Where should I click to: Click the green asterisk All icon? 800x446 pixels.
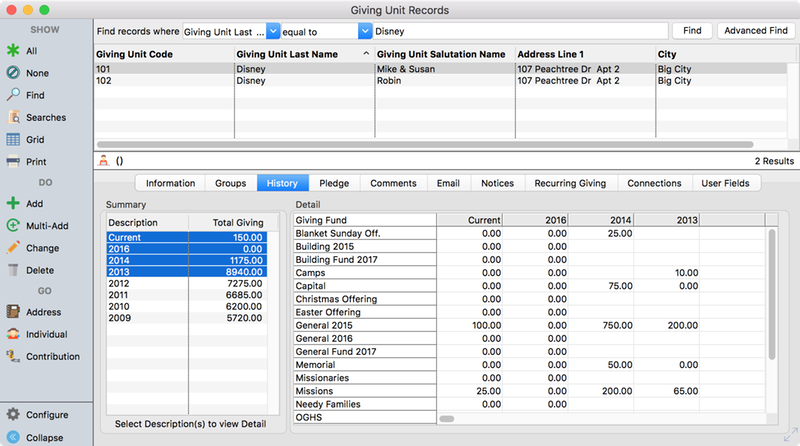pos(13,50)
